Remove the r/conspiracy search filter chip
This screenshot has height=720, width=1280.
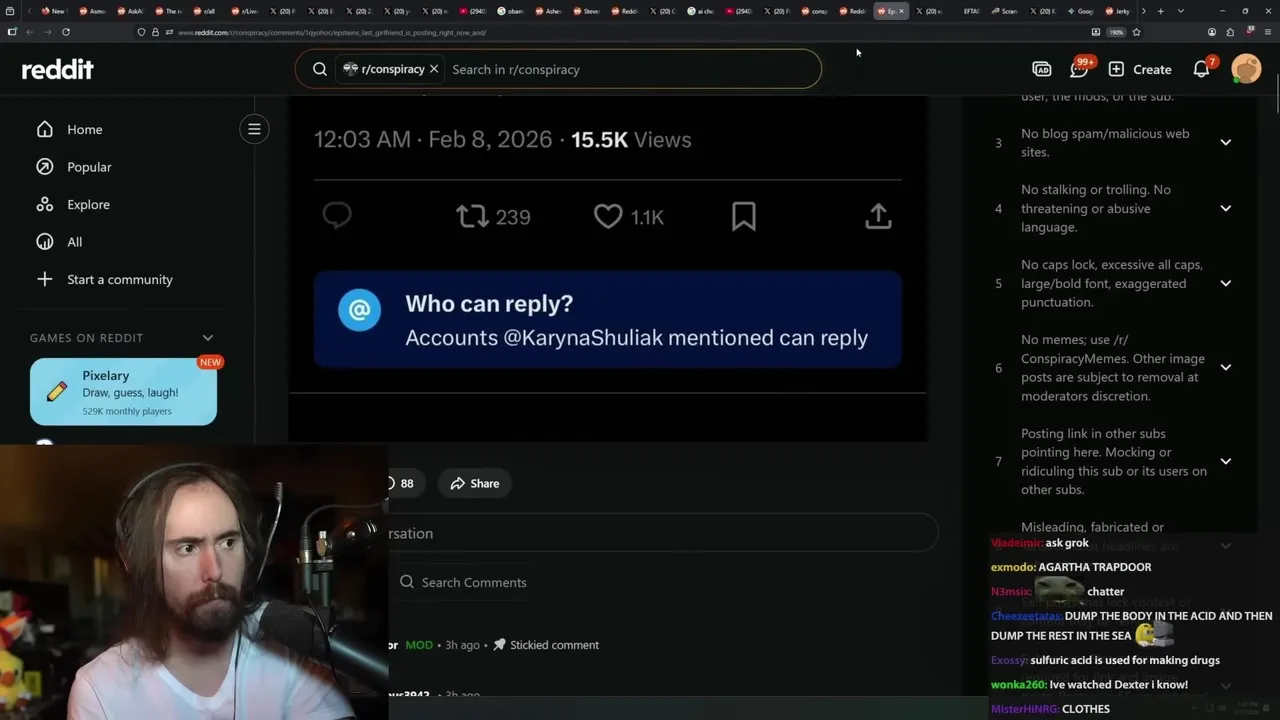coord(434,69)
